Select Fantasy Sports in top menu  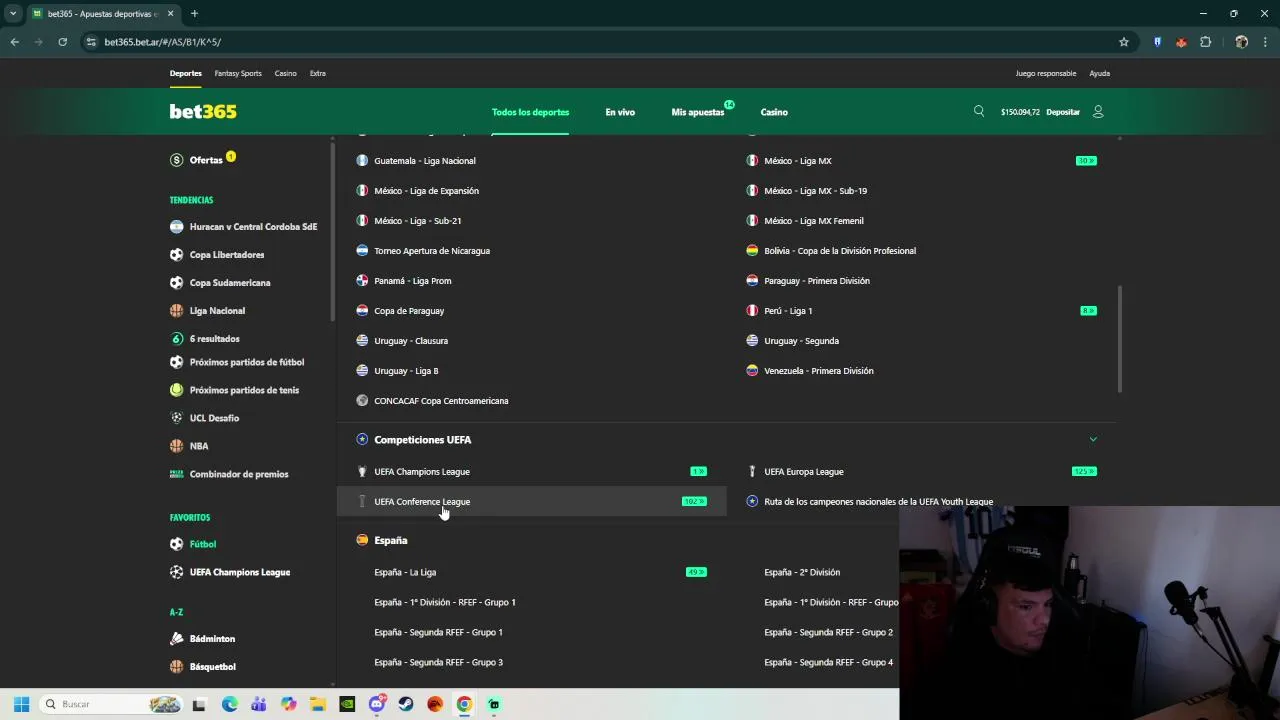point(238,73)
